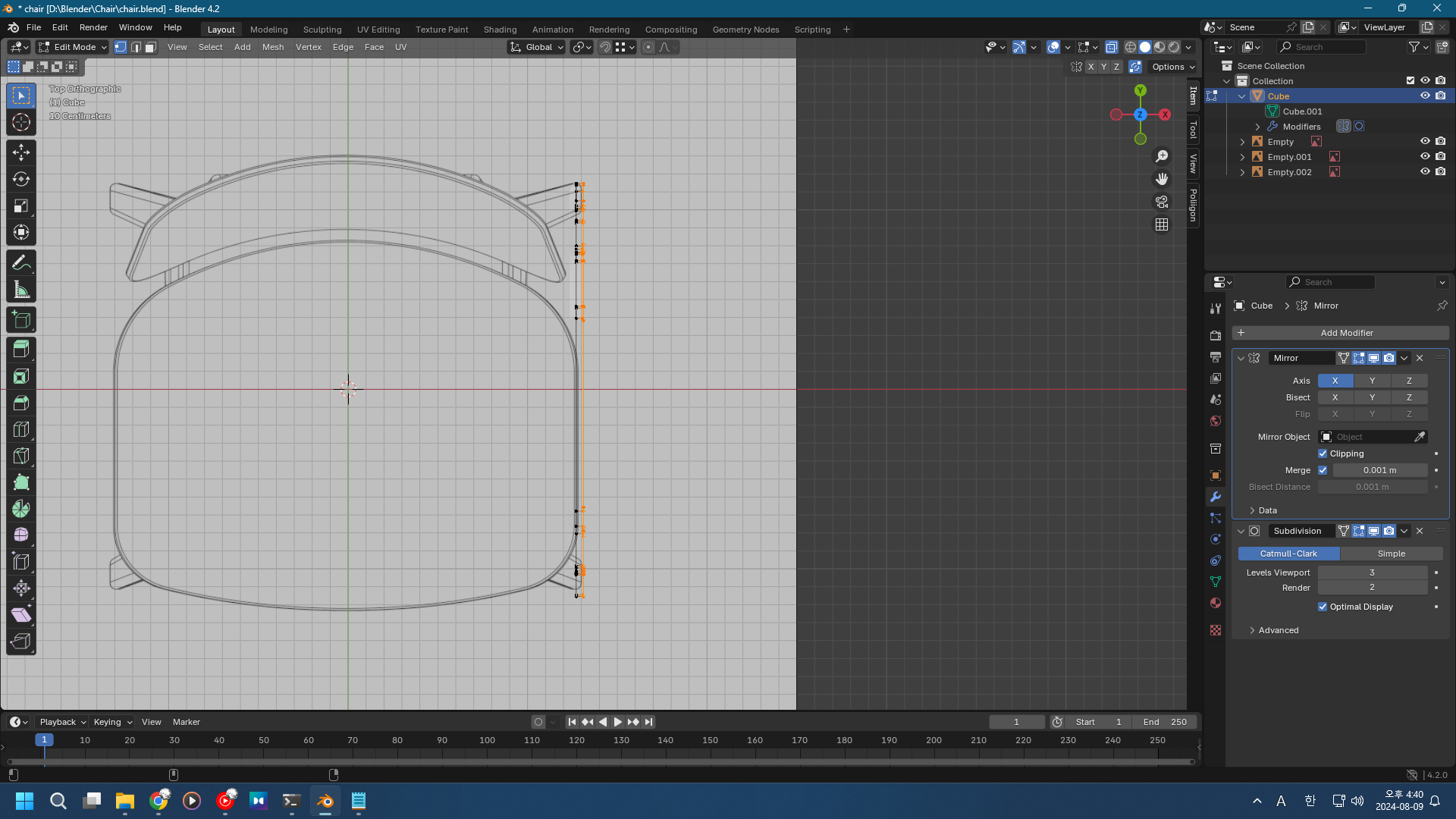Select the Loop Cut tool
Viewport: 1456px width, 819px height.
point(21,429)
